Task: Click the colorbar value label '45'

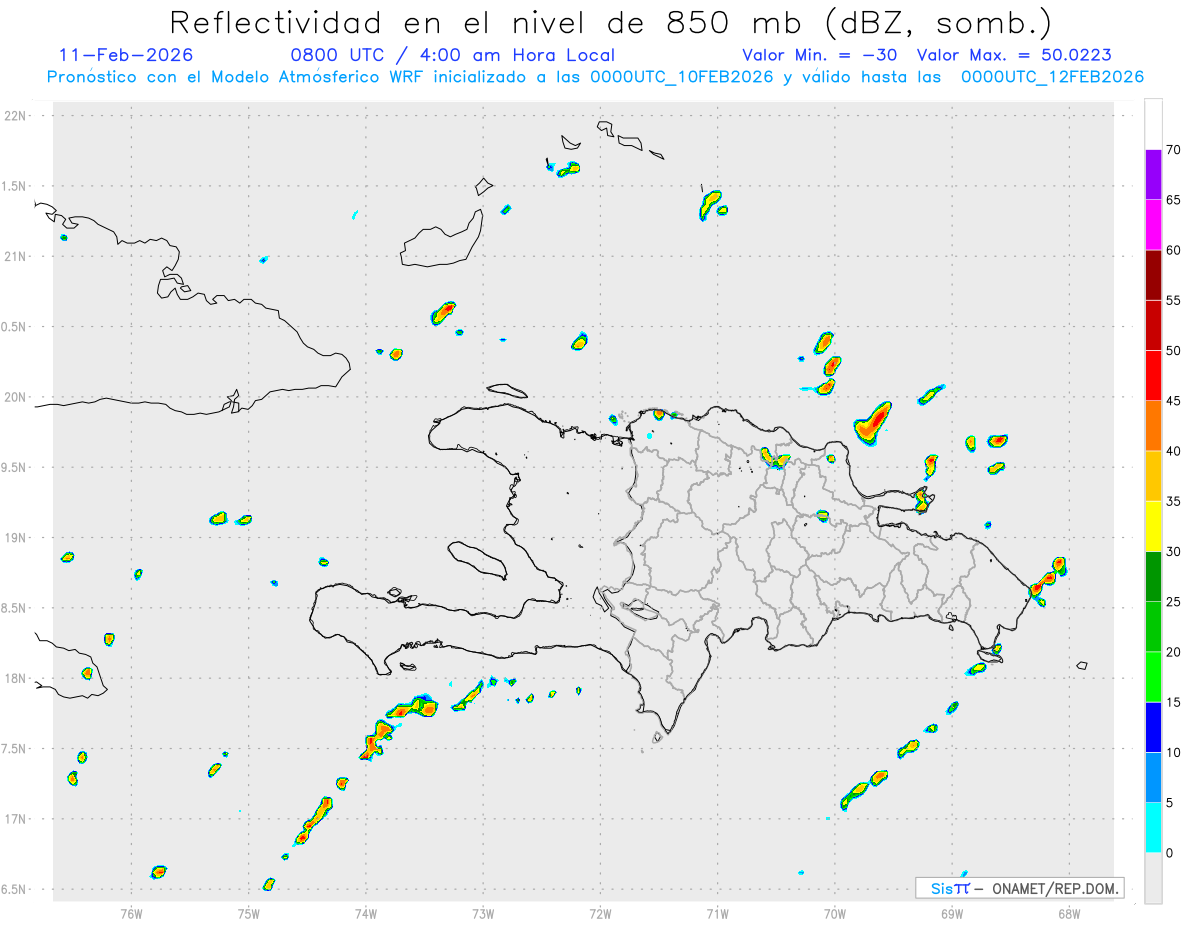Action: tap(1174, 401)
